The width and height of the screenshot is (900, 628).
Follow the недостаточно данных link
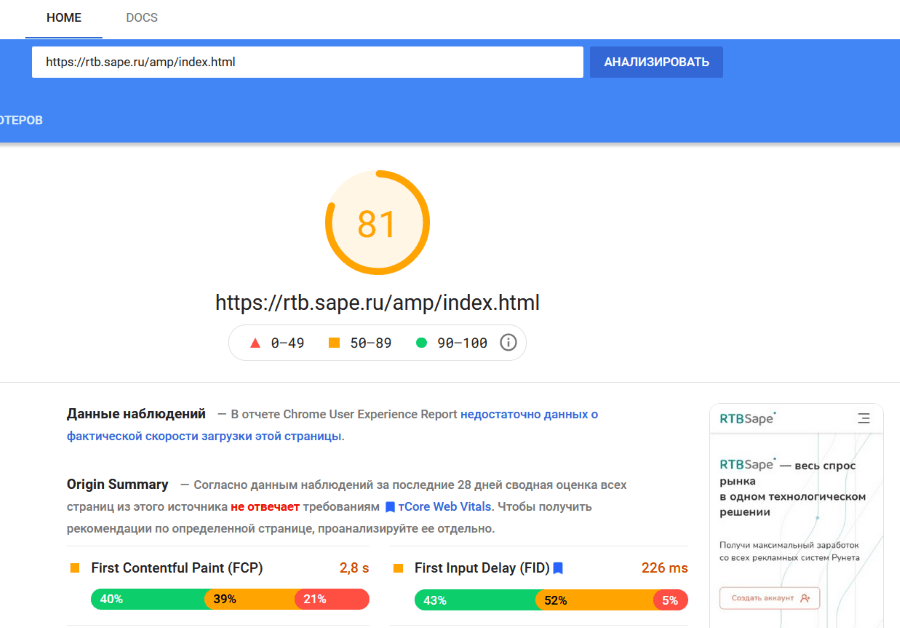point(529,414)
